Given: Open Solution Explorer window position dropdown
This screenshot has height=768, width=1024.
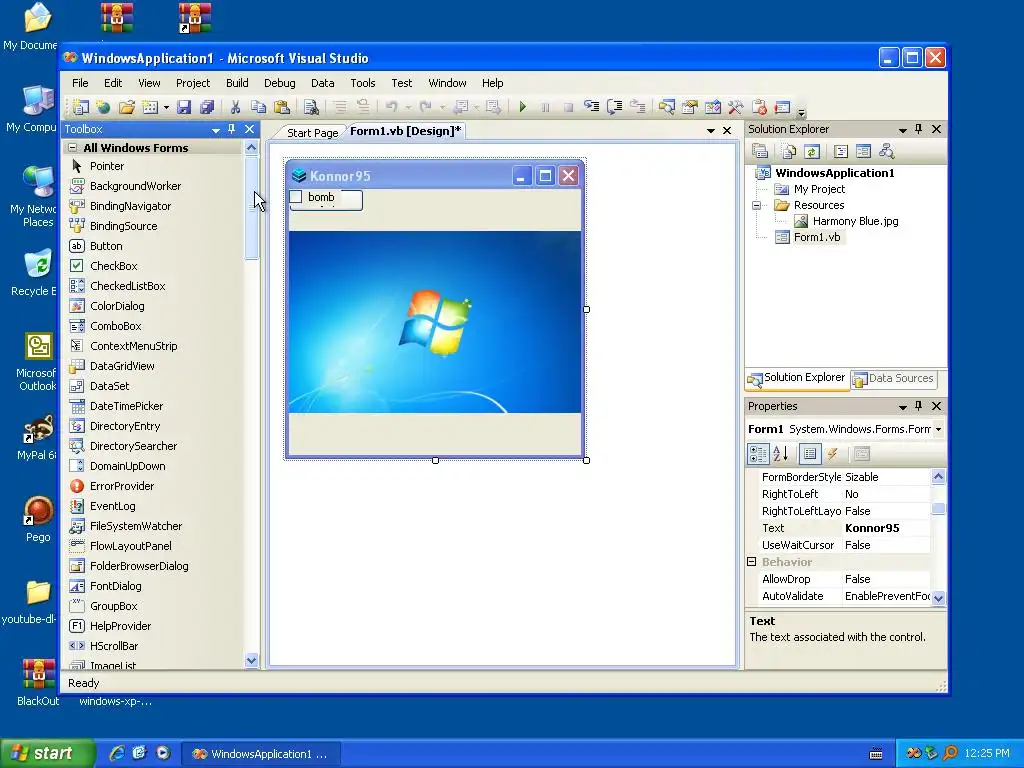Looking at the screenshot, I should click(x=903, y=130).
